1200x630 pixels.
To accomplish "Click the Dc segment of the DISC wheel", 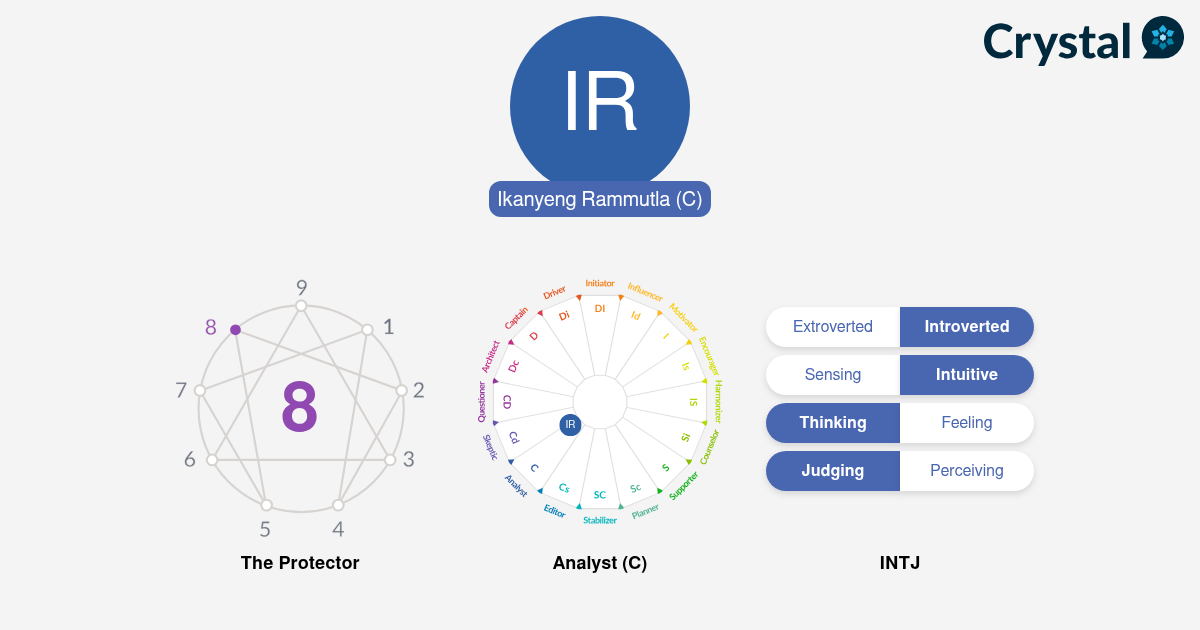I will [x=514, y=367].
